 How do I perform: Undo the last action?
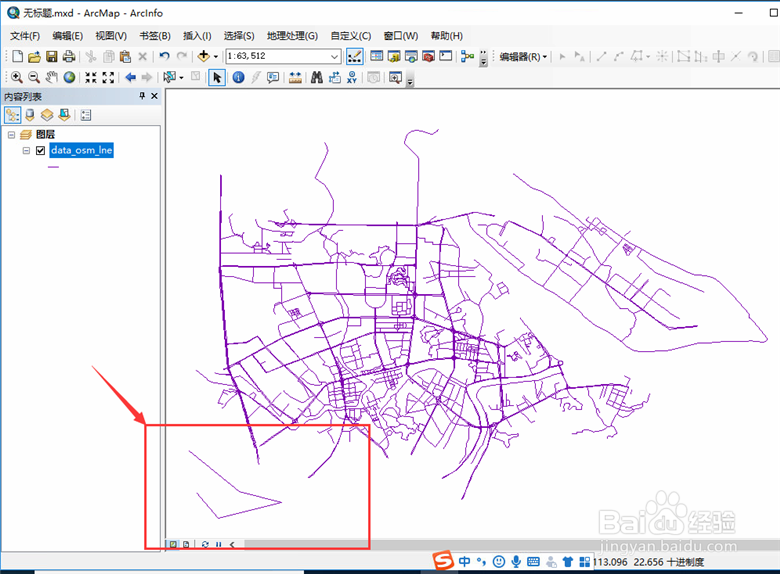165,56
